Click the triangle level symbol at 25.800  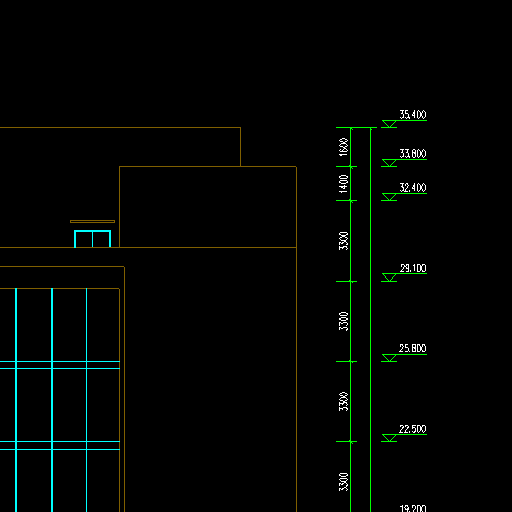[x=389, y=358]
